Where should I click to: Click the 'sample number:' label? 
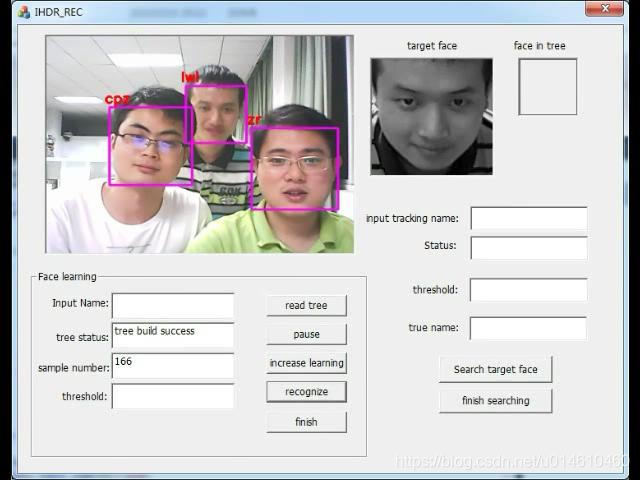click(x=74, y=368)
